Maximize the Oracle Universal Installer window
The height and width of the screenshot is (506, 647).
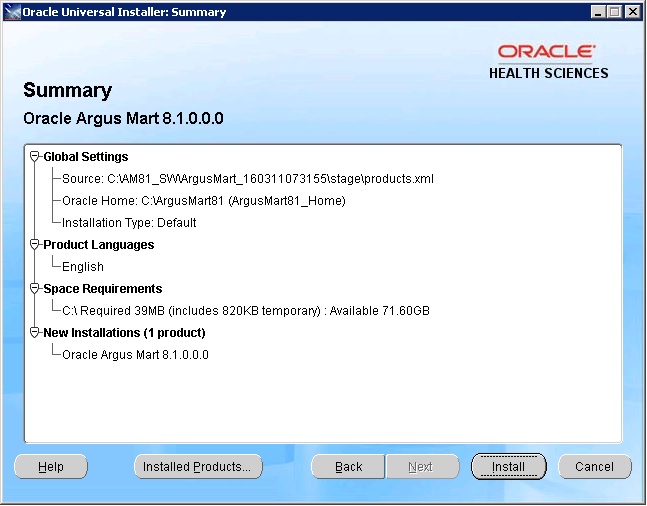pos(615,12)
